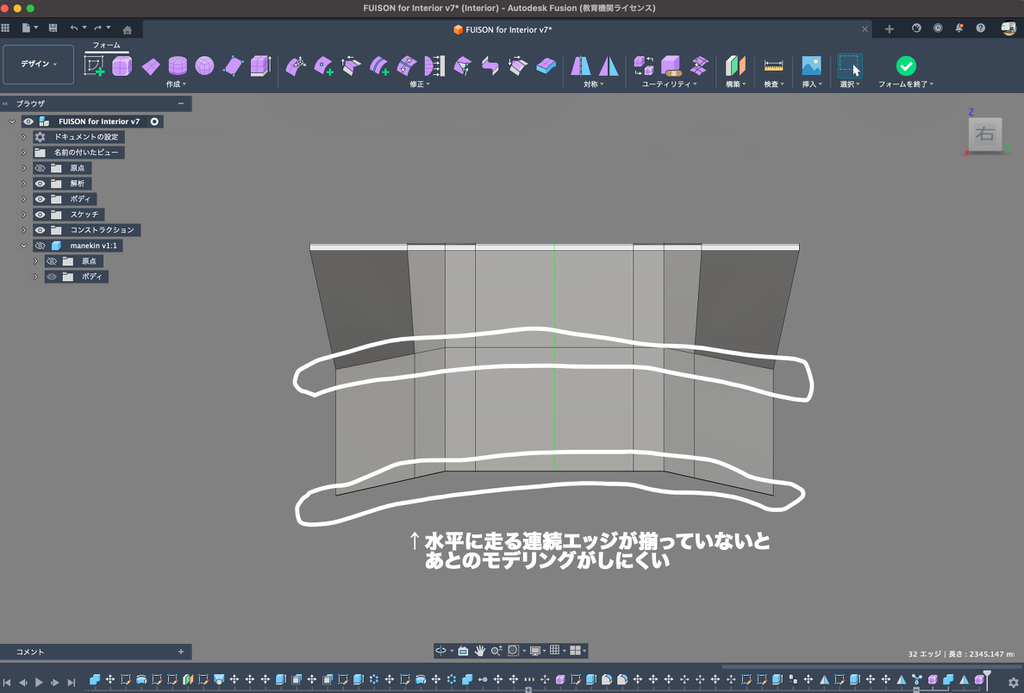Click the Home icon in the top bar
The height and width of the screenshot is (693, 1024).
tap(127, 29)
